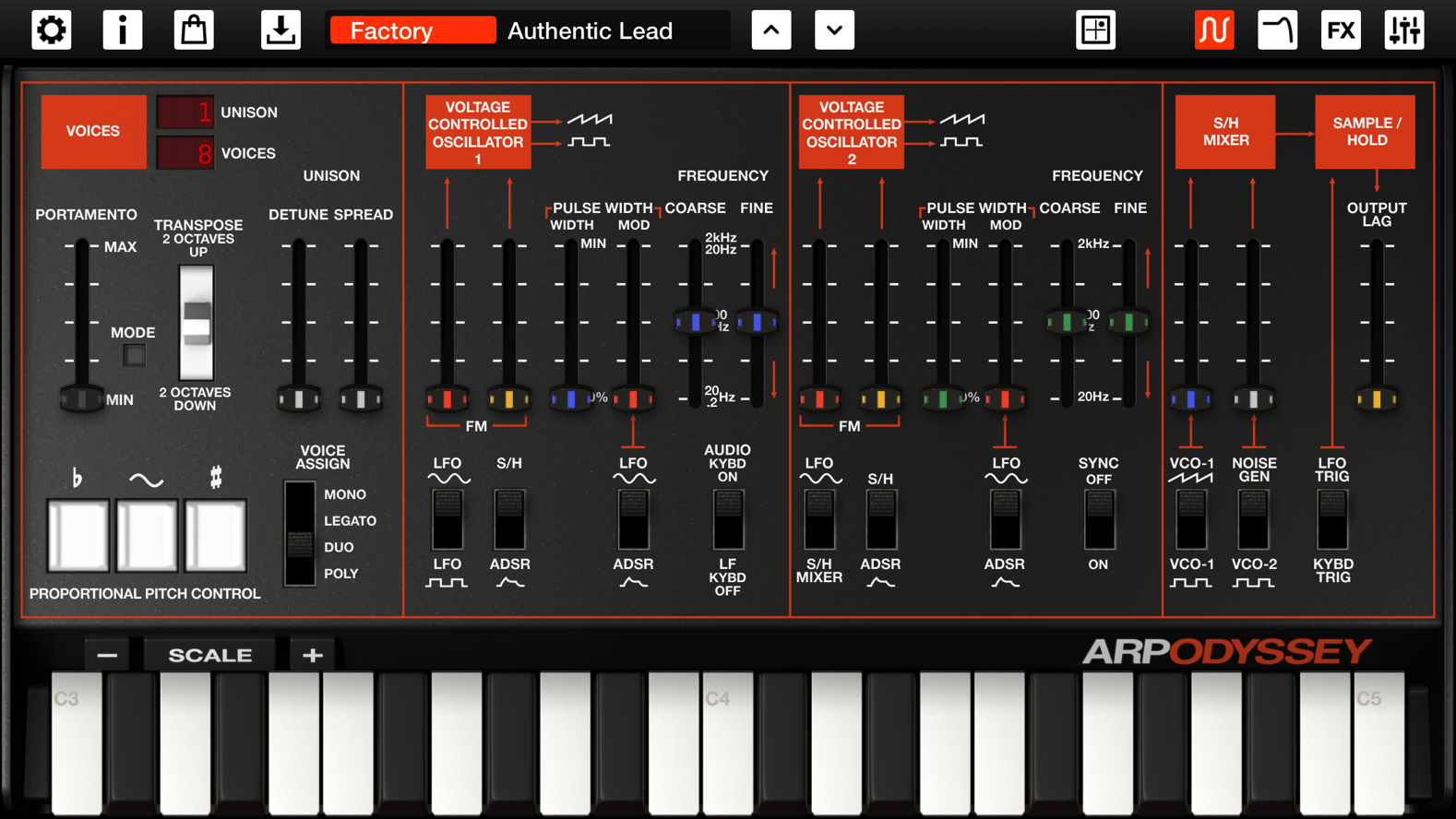
Task: Click the Unison Spread slider knob
Action: [x=361, y=398]
